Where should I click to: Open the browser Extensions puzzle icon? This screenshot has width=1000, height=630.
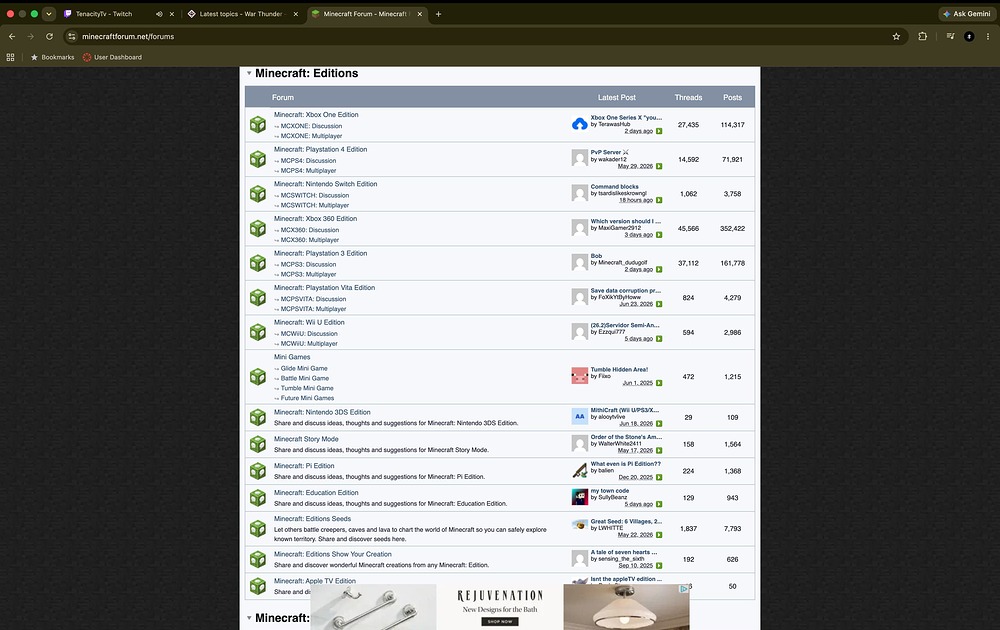922,36
